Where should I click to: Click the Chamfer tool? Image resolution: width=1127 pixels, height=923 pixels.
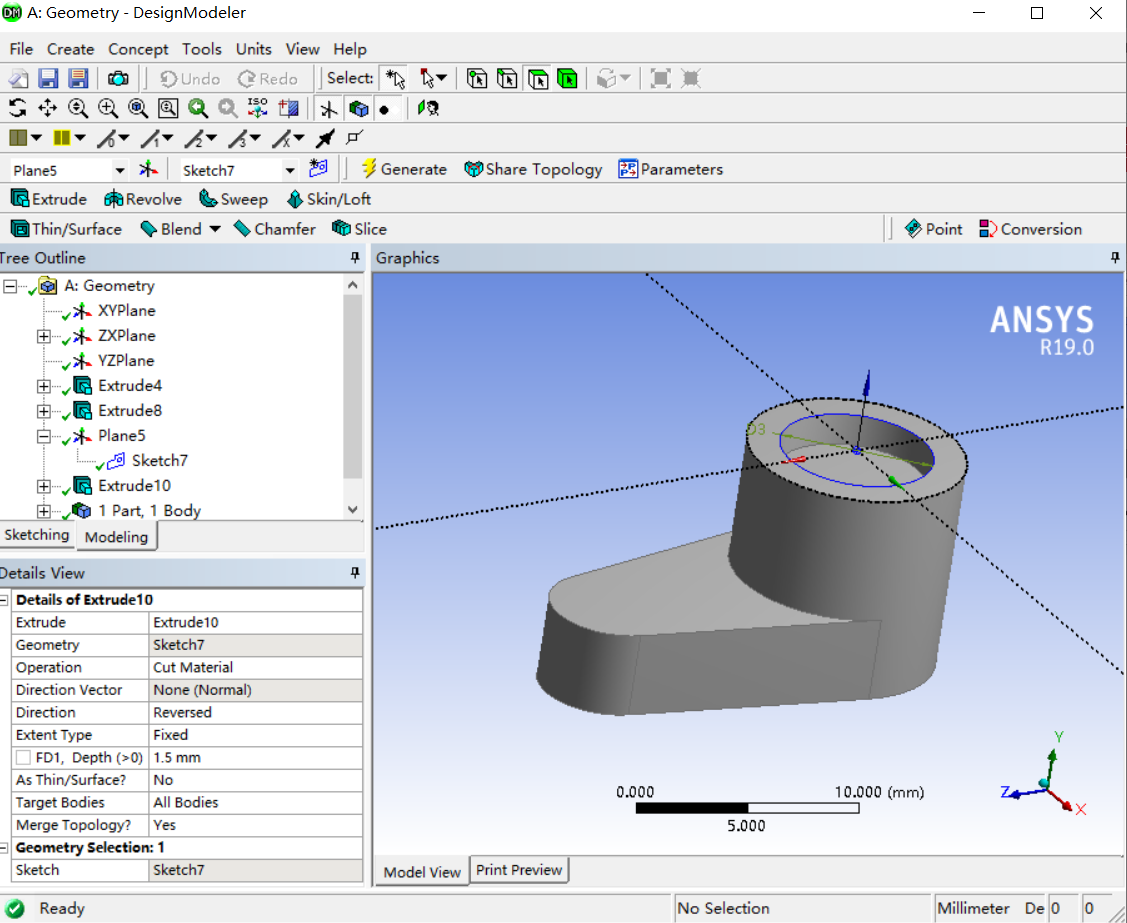point(275,229)
